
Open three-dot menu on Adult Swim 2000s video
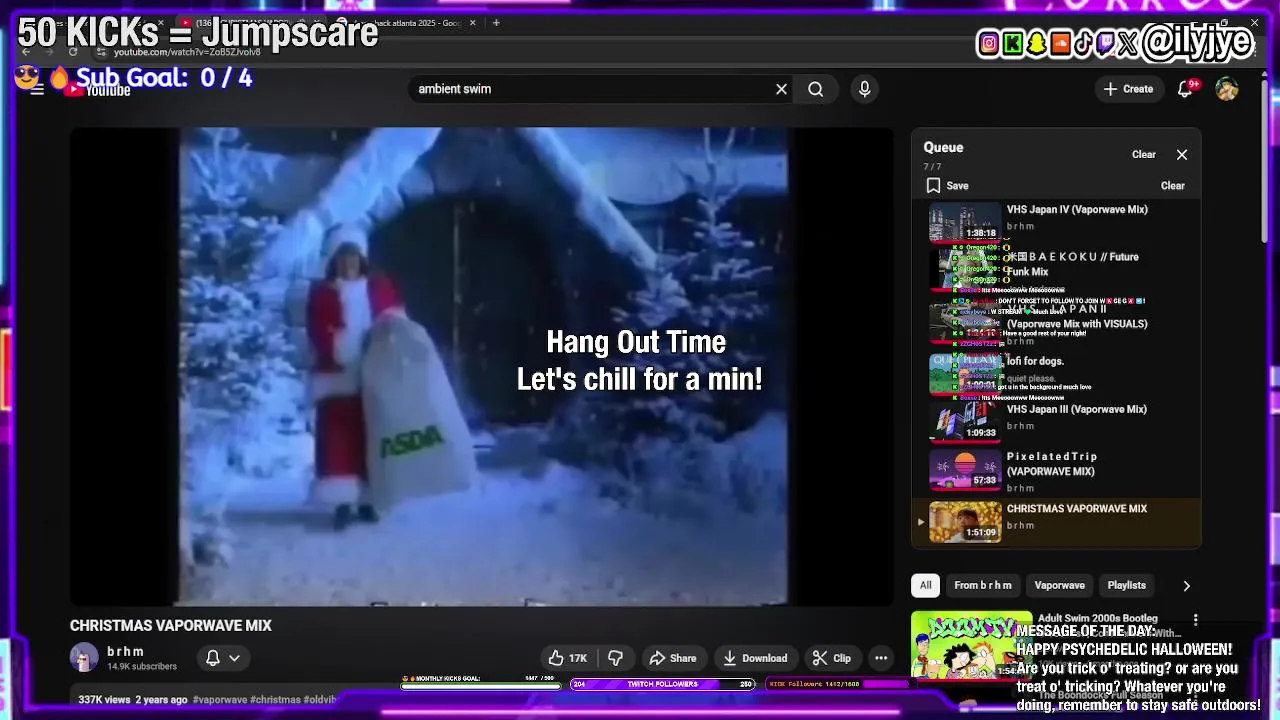(1195, 620)
